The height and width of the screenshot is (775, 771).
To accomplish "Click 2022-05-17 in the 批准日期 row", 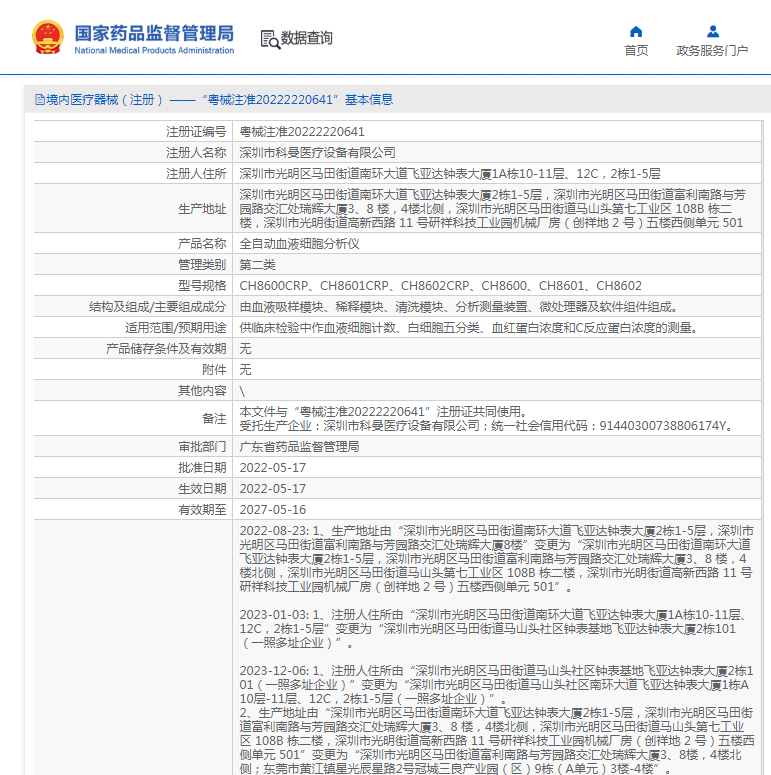I will click(273, 468).
